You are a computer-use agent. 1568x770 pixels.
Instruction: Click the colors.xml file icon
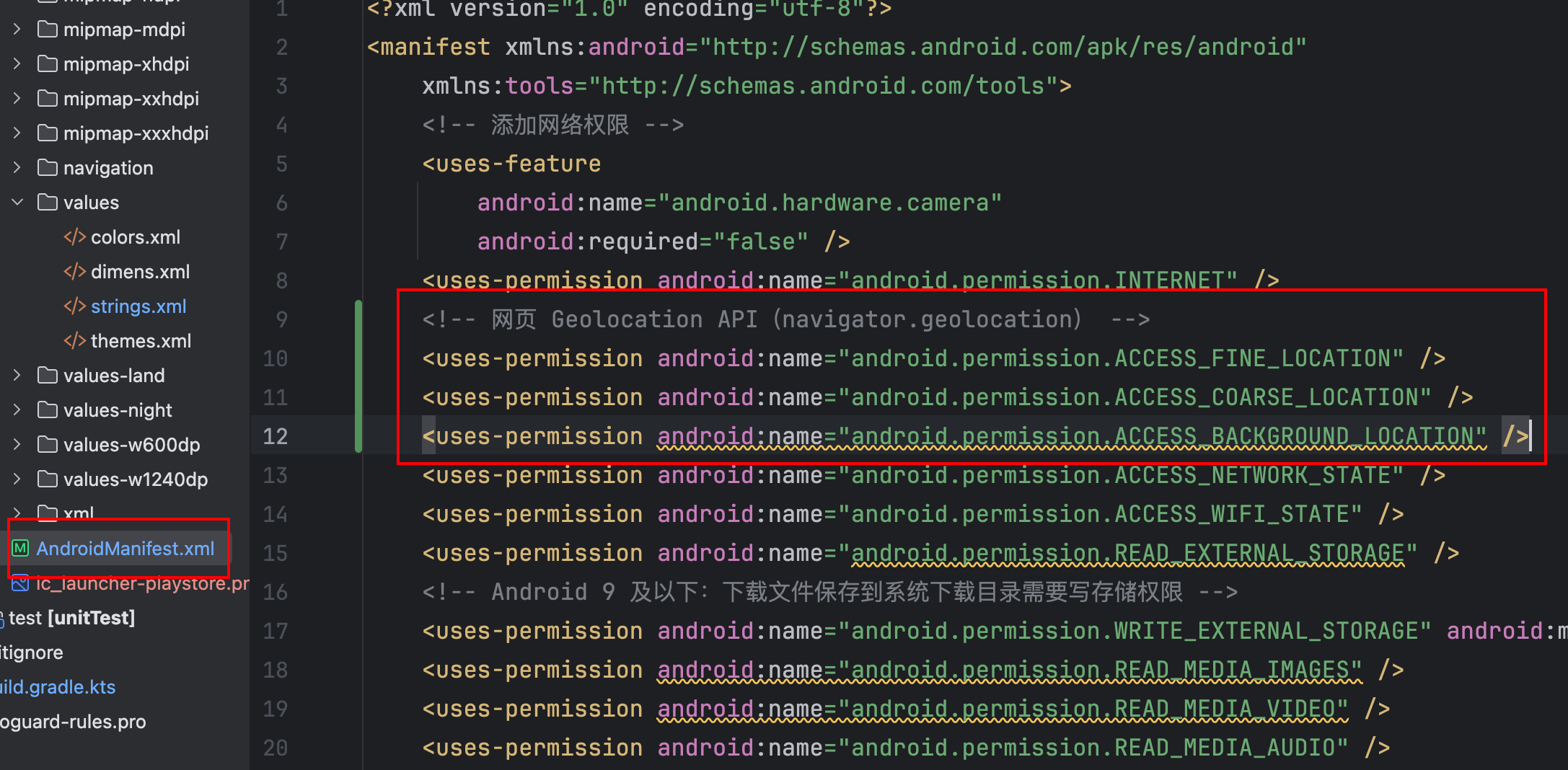pos(75,237)
